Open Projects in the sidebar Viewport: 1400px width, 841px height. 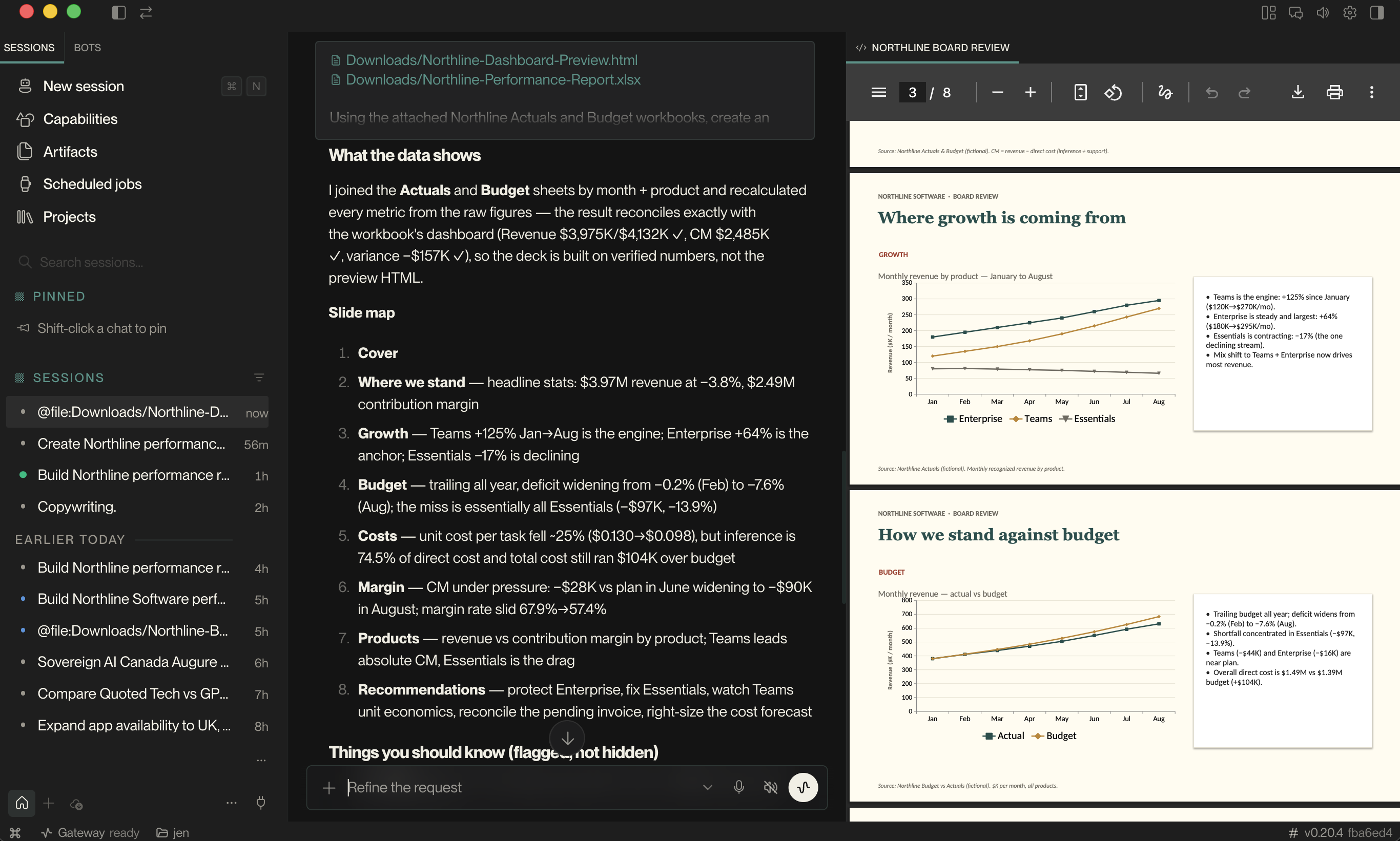(x=69, y=217)
